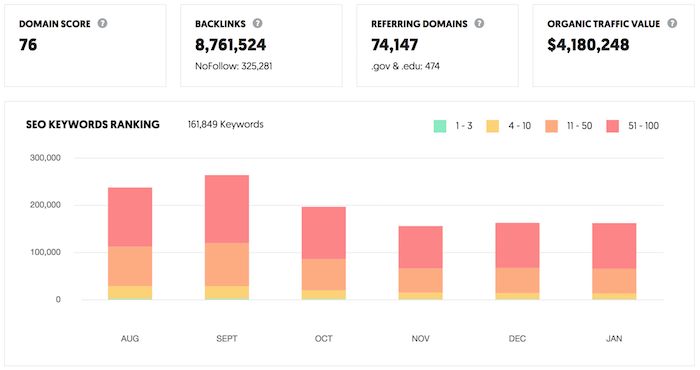Open the Domain Score help icon
700x370 pixels.
tap(102, 23)
